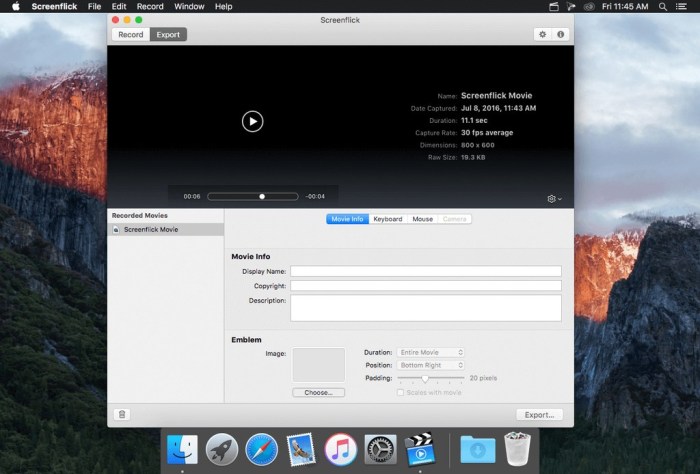This screenshot has height=474, width=700.
Task: Adjust the Padding slider
Action: point(425,378)
